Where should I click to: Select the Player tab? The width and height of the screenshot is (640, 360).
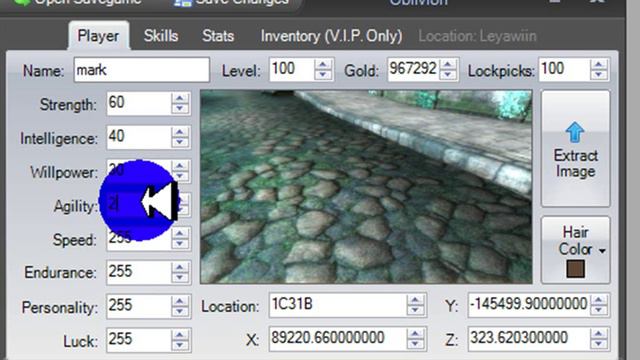click(x=98, y=36)
